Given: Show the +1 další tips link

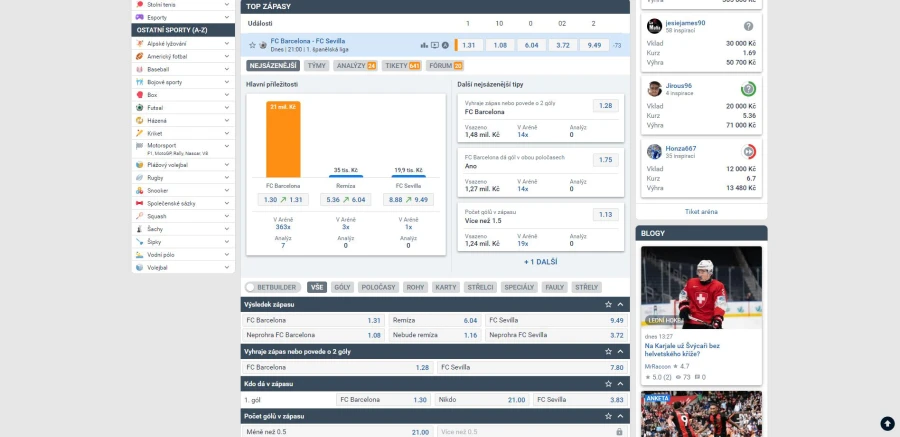Looking at the screenshot, I should [540, 262].
